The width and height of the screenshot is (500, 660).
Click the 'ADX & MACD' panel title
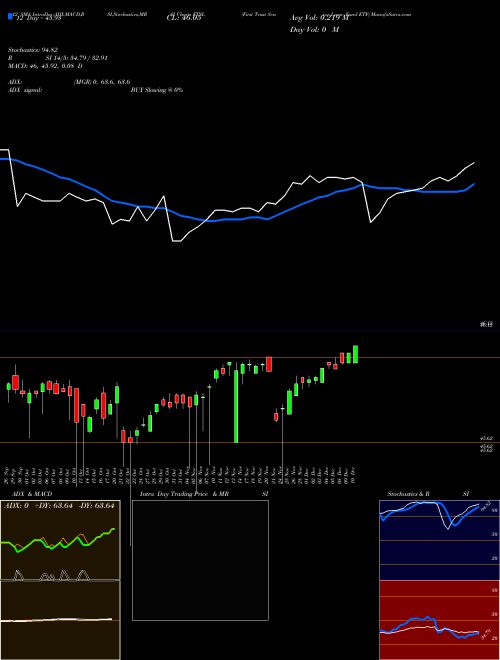tap(32, 494)
